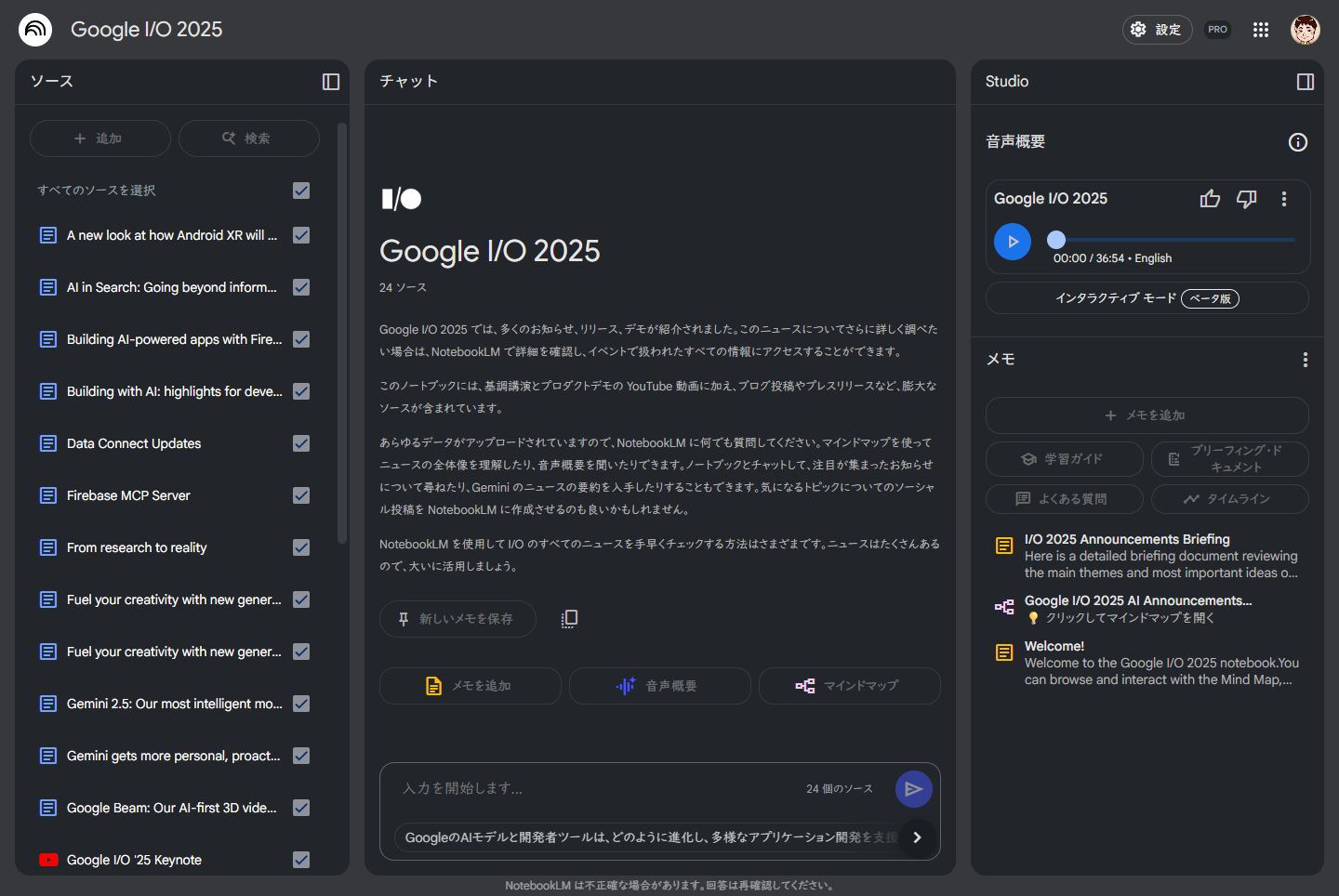Screen dimensions: 1339x896
Task: Show next suggested question chevron
Action: click(x=917, y=837)
